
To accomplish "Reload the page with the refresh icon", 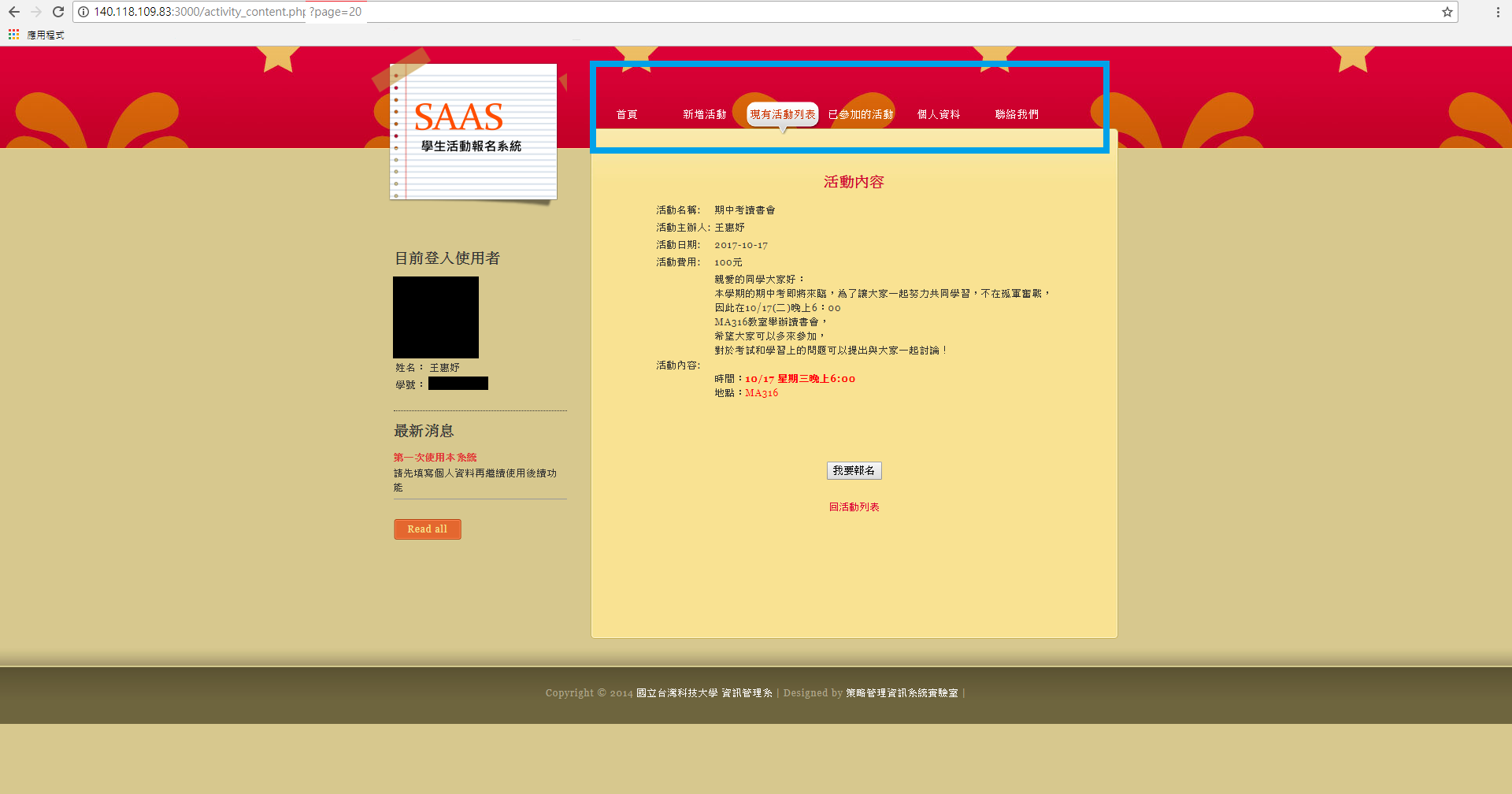I will click(58, 12).
